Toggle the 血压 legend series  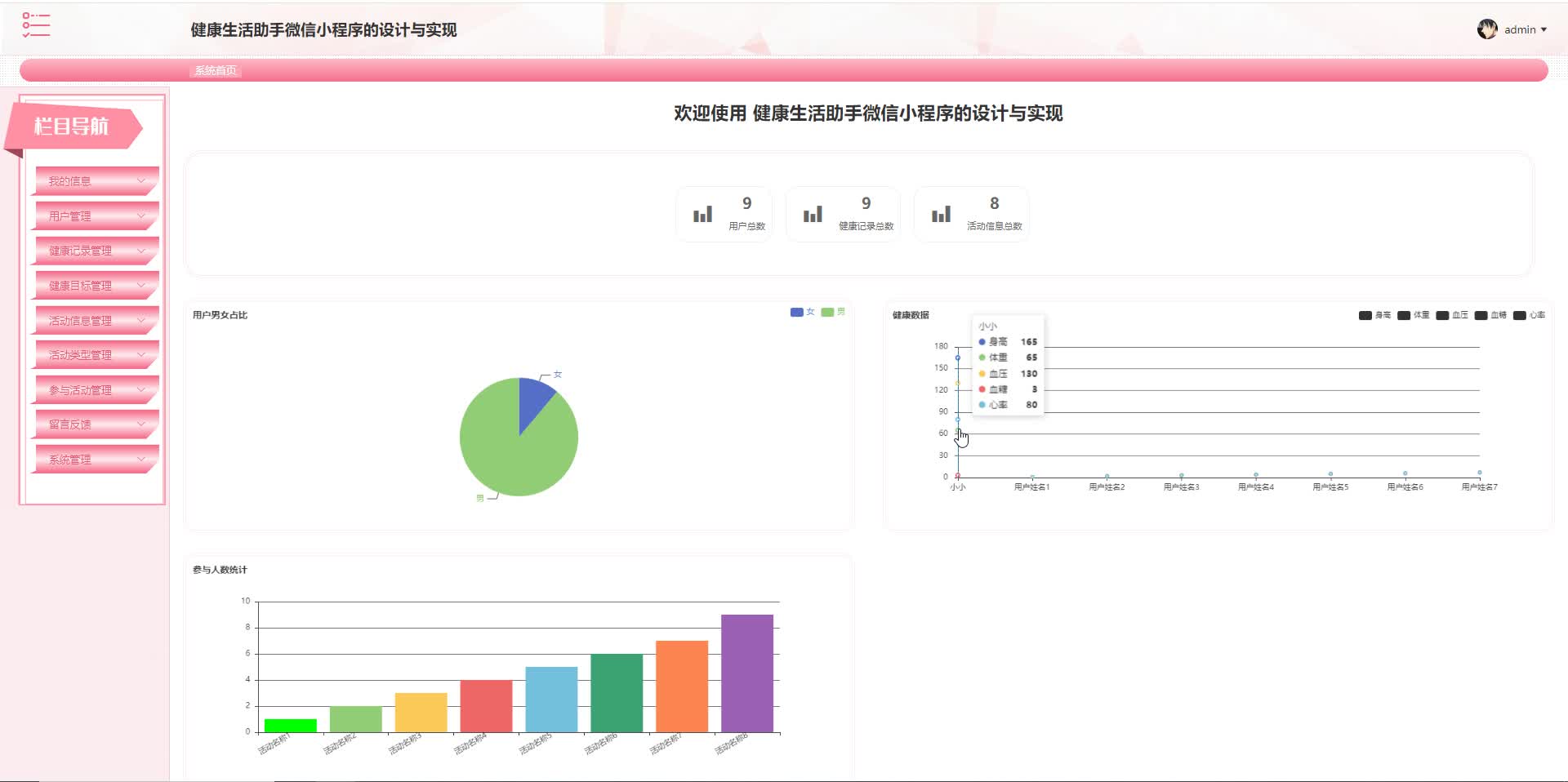[1452, 315]
